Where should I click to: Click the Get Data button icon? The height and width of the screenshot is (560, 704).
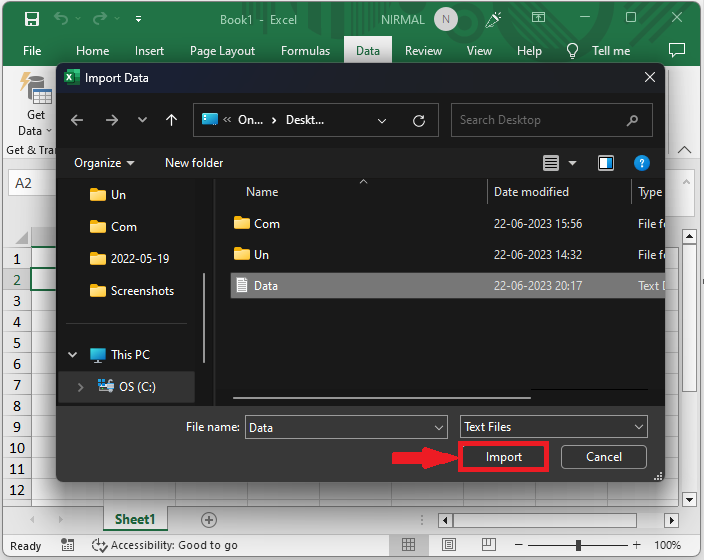[35, 88]
